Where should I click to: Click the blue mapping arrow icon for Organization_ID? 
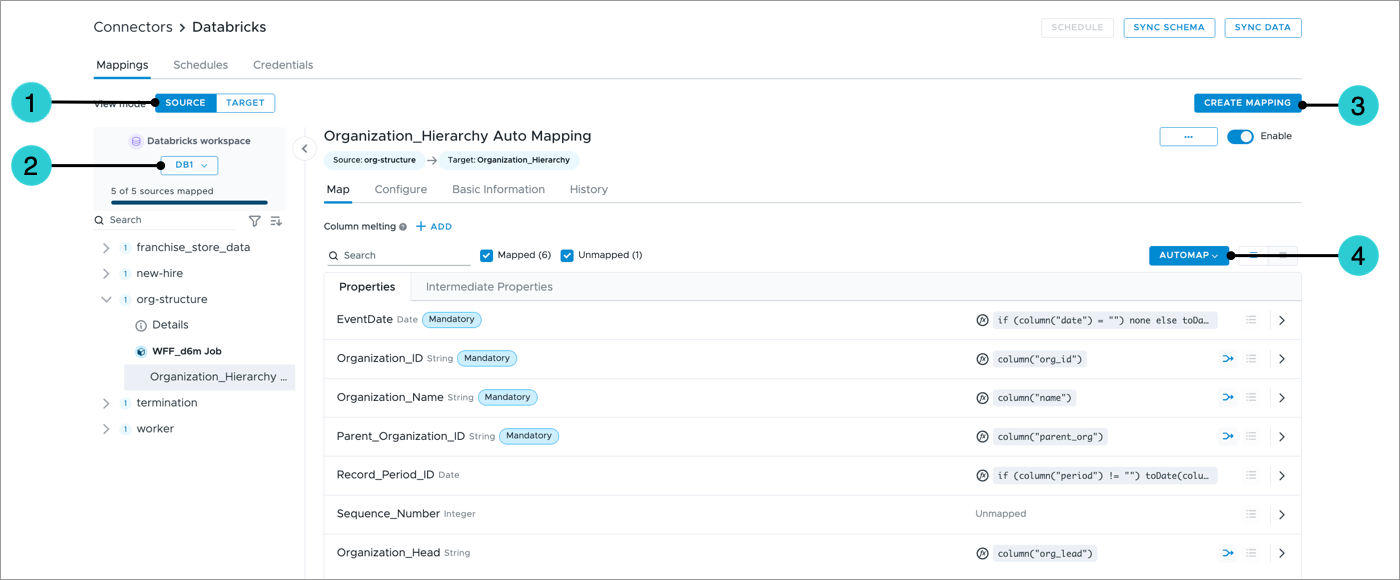(1227, 359)
